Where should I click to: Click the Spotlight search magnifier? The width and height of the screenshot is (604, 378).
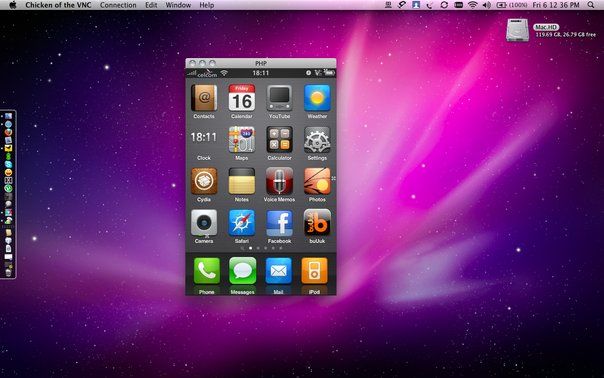[591, 5]
